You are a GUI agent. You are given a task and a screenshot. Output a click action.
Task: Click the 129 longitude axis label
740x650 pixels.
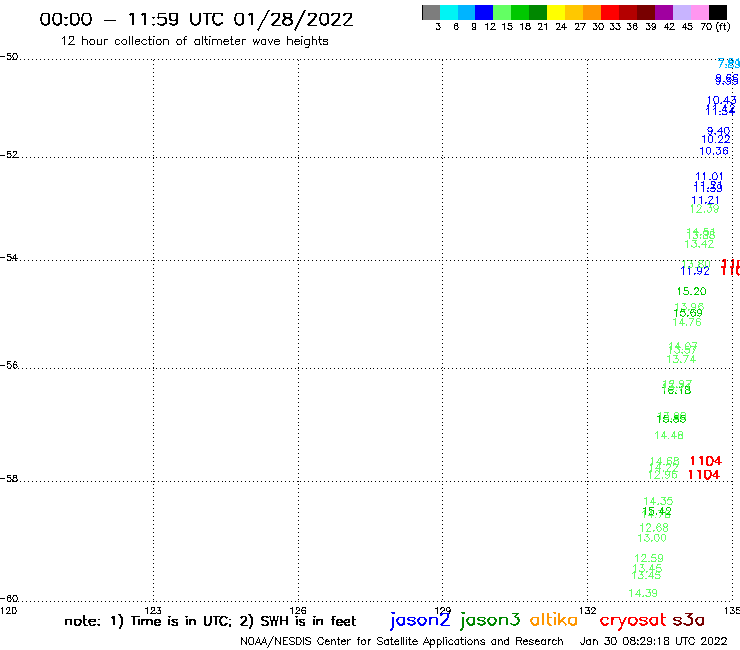443,610
